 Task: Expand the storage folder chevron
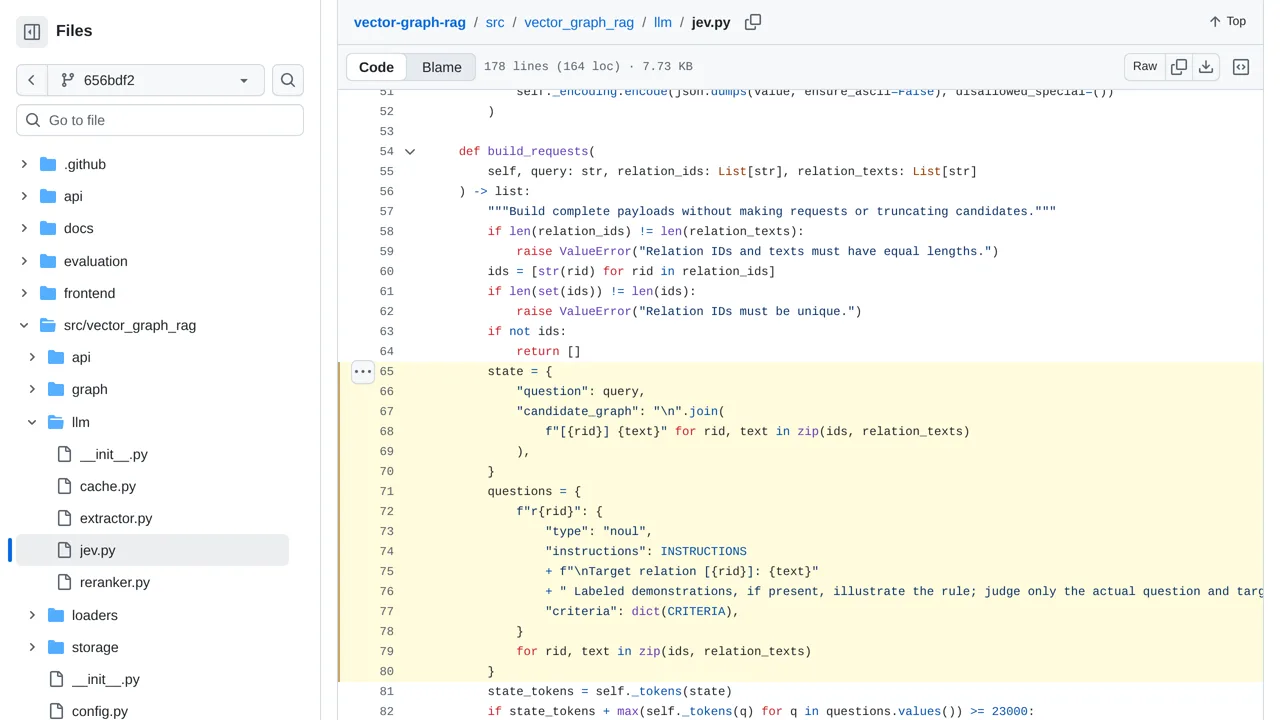[32, 647]
